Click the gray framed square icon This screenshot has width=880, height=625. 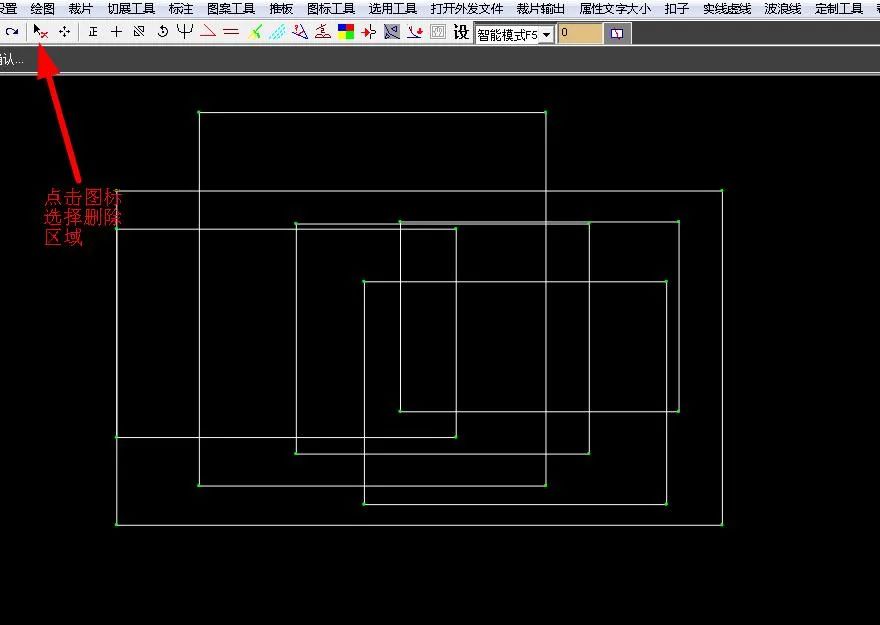coord(438,32)
